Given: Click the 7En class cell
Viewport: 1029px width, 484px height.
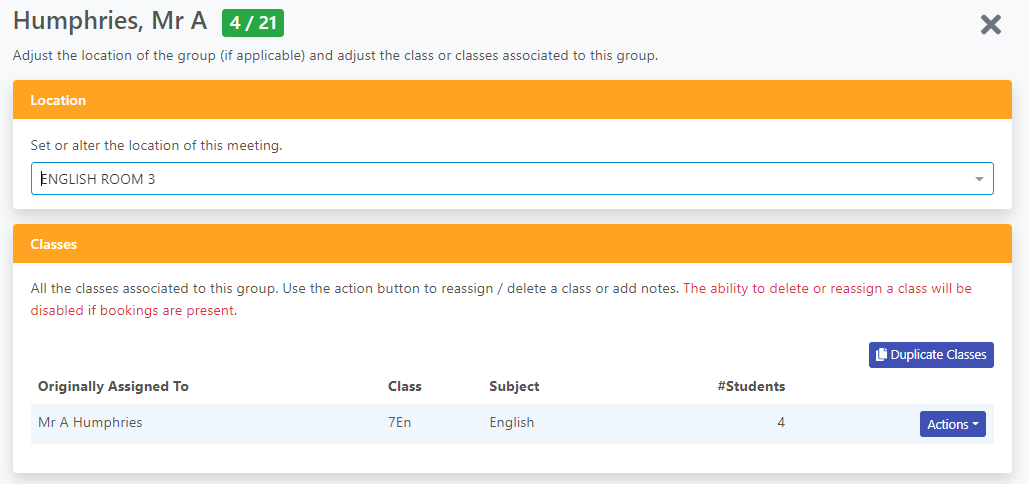Looking at the screenshot, I should pyautogui.click(x=400, y=422).
